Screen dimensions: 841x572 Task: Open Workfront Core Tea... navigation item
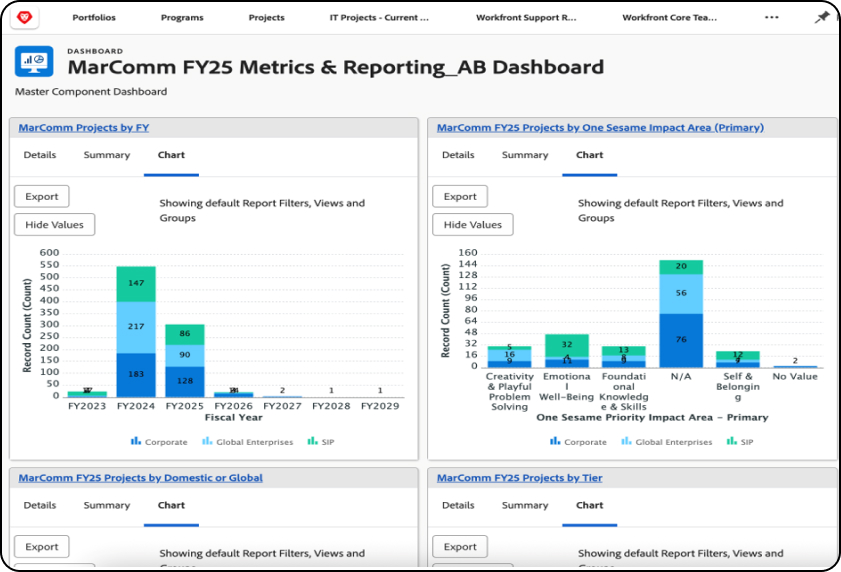point(669,18)
